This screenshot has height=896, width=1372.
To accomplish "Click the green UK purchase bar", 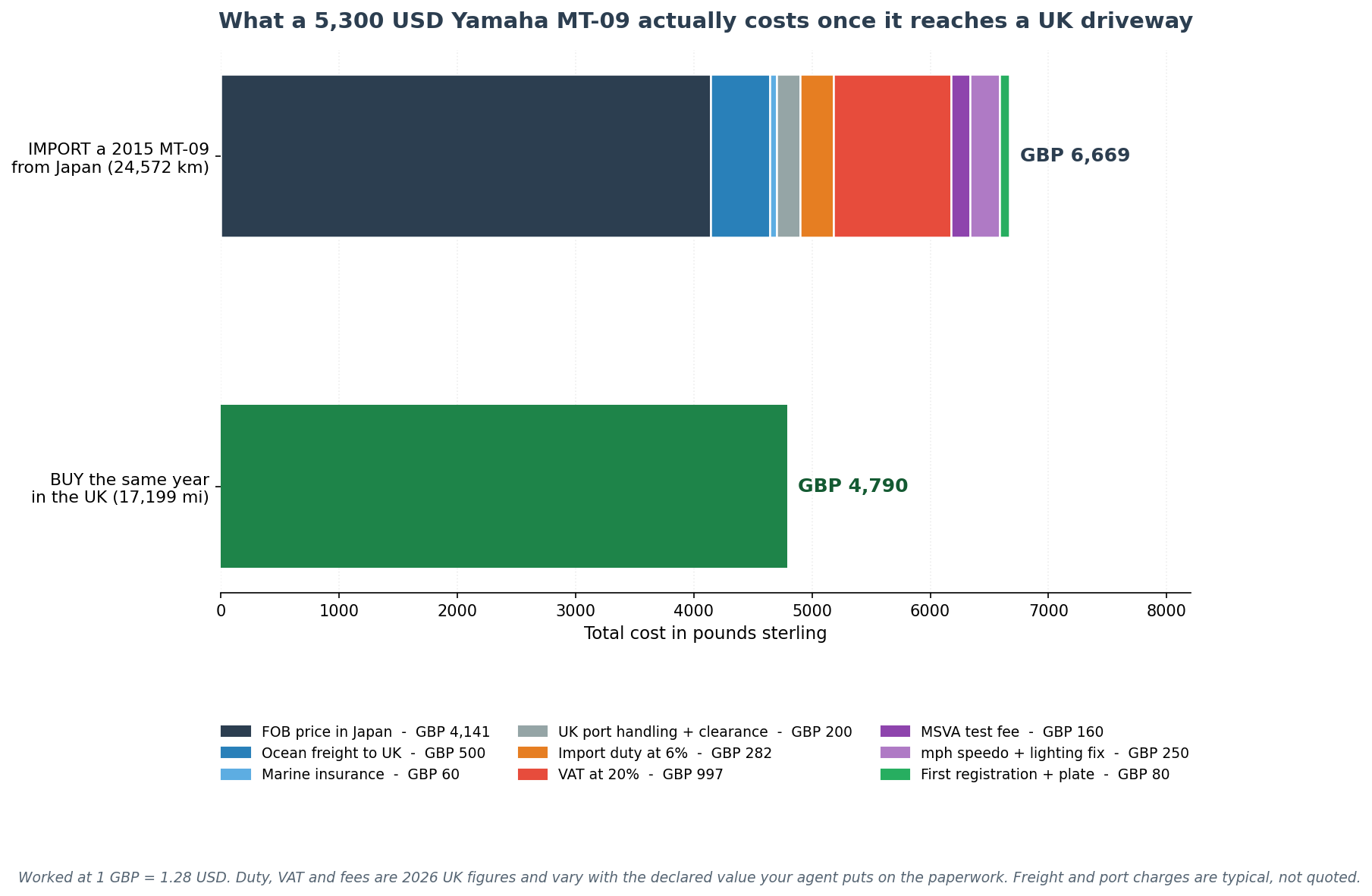I will coord(504,486).
